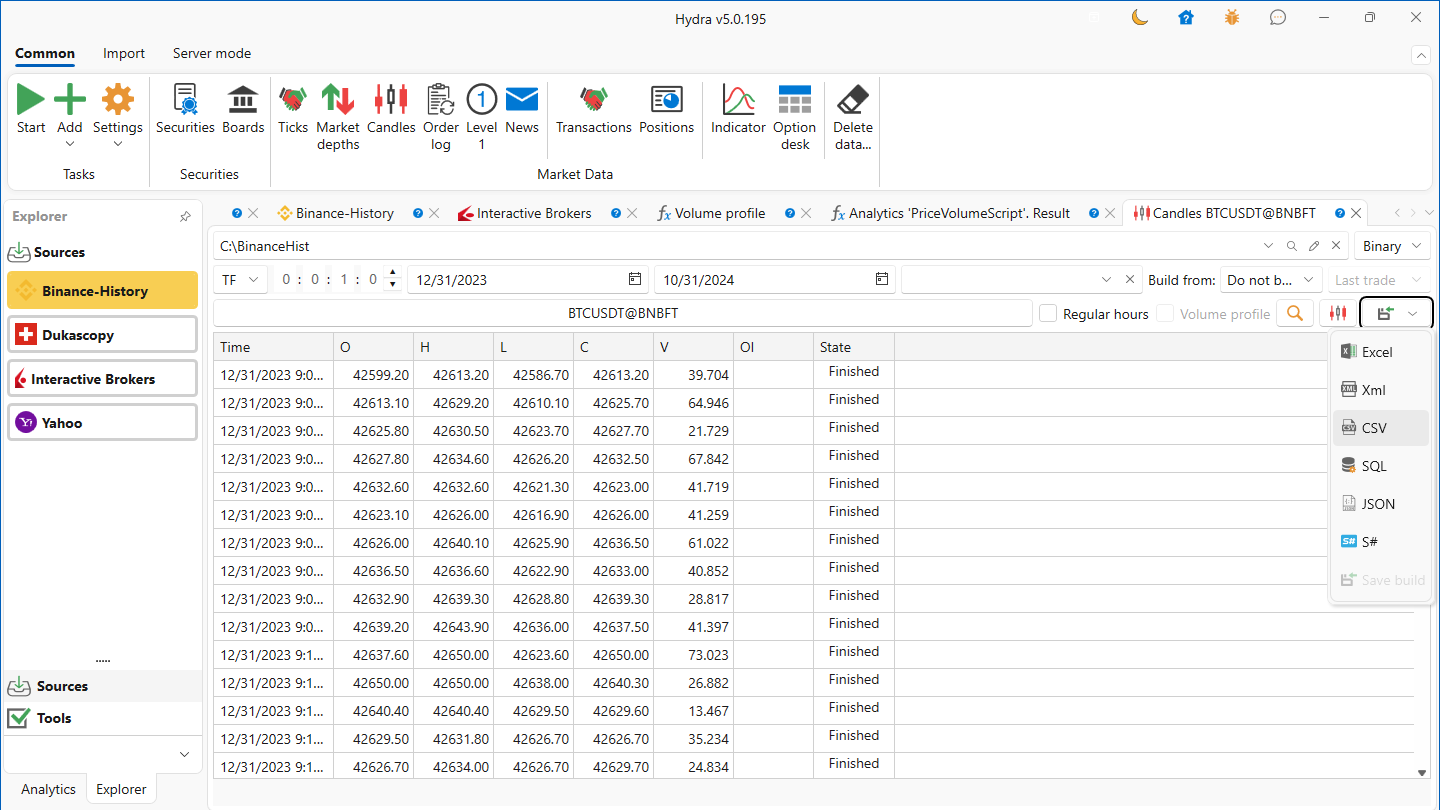
Task: Choose CSV from the export menu
Action: point(1374,428)
